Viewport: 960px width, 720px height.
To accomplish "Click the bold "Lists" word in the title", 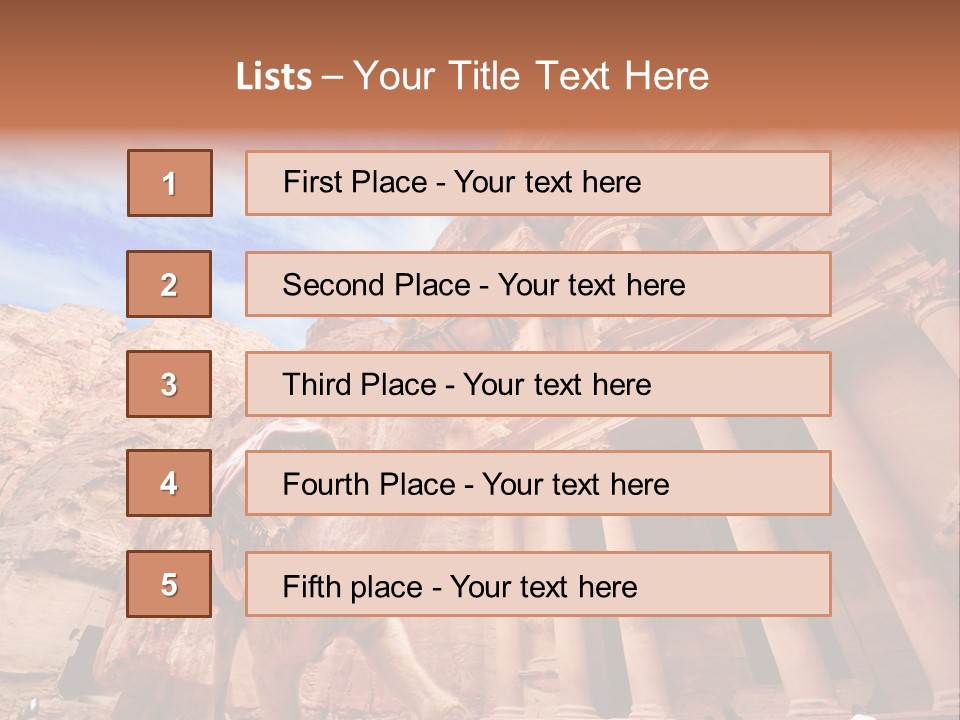I will [x=273, y=77].
